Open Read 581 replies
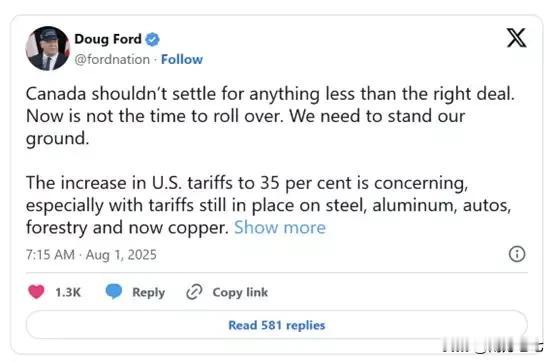Viewport: 554px width, 363px height. (x=277, y=325)
